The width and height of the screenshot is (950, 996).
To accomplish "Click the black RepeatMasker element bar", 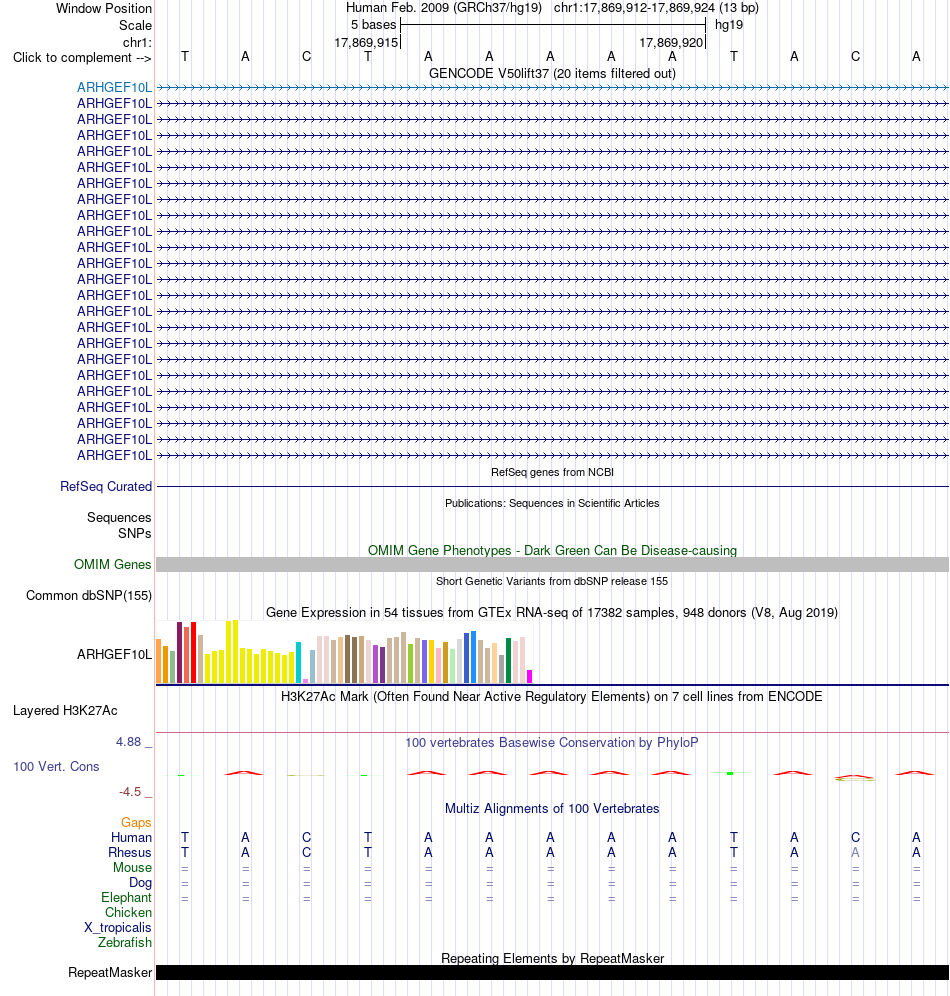I will tap(552, 973).
